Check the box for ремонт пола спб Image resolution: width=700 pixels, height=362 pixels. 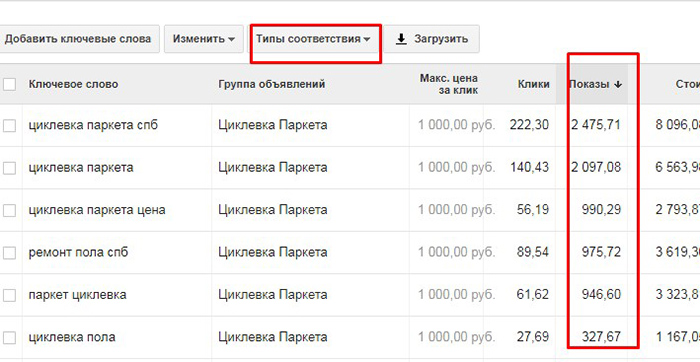point(9,253)
